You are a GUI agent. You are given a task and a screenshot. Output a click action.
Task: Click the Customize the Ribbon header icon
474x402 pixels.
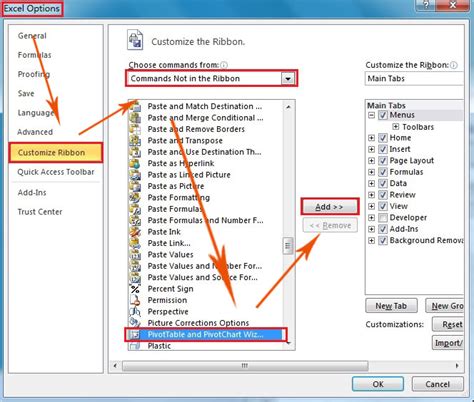(135, 40)
